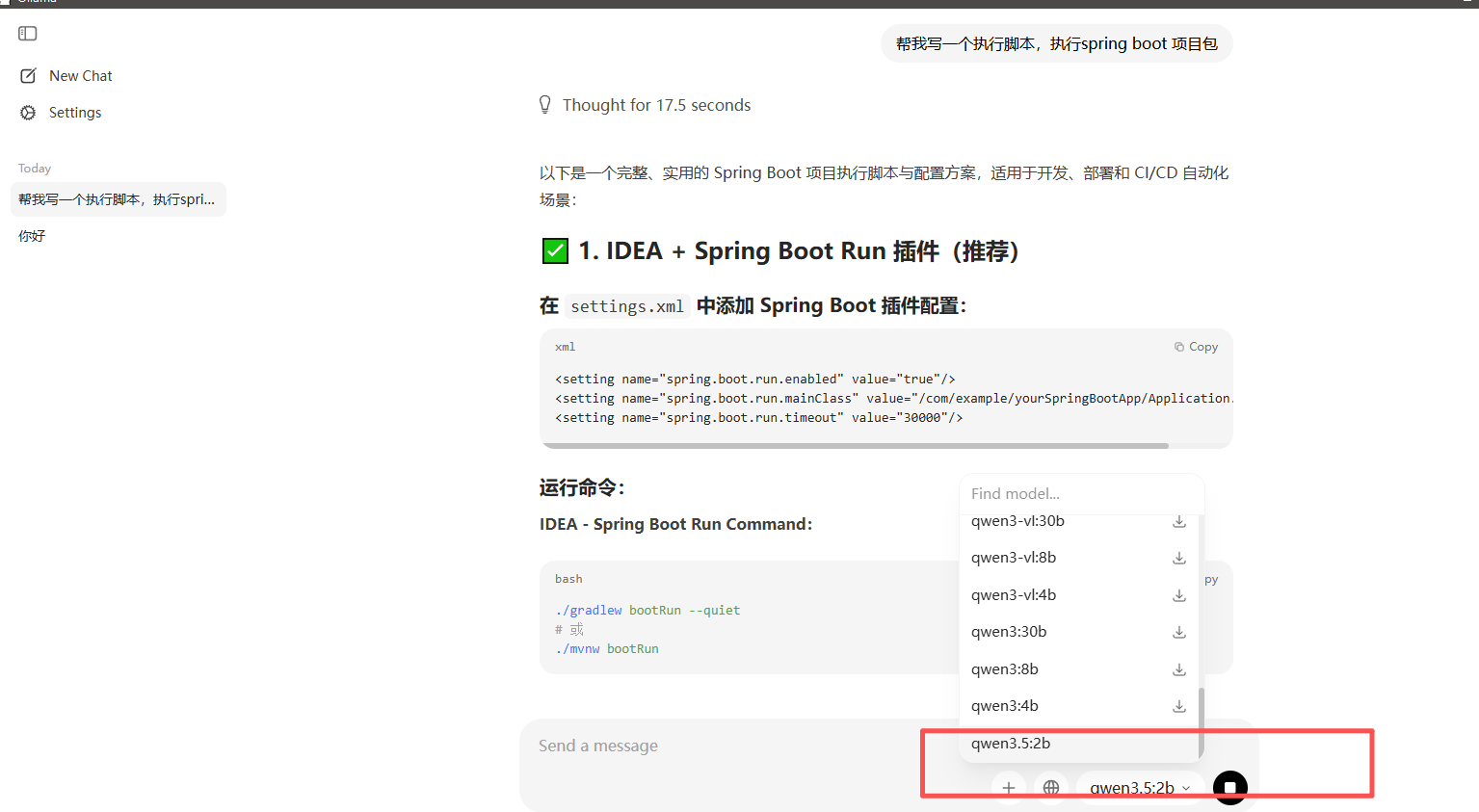Click the spring.boot.run.enabled setting line
This screenshot has width=1479, height=812.
pos(755,380)
